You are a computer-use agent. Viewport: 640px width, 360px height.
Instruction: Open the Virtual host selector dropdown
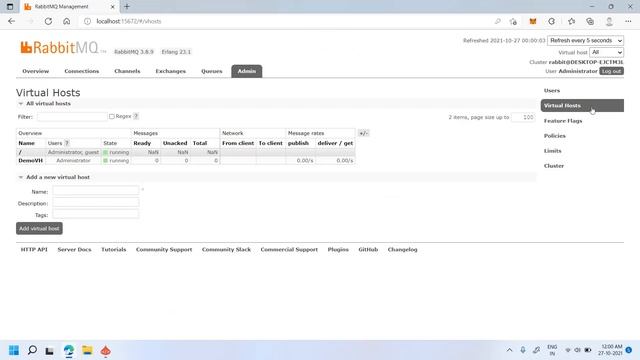(x=606, y=52)
